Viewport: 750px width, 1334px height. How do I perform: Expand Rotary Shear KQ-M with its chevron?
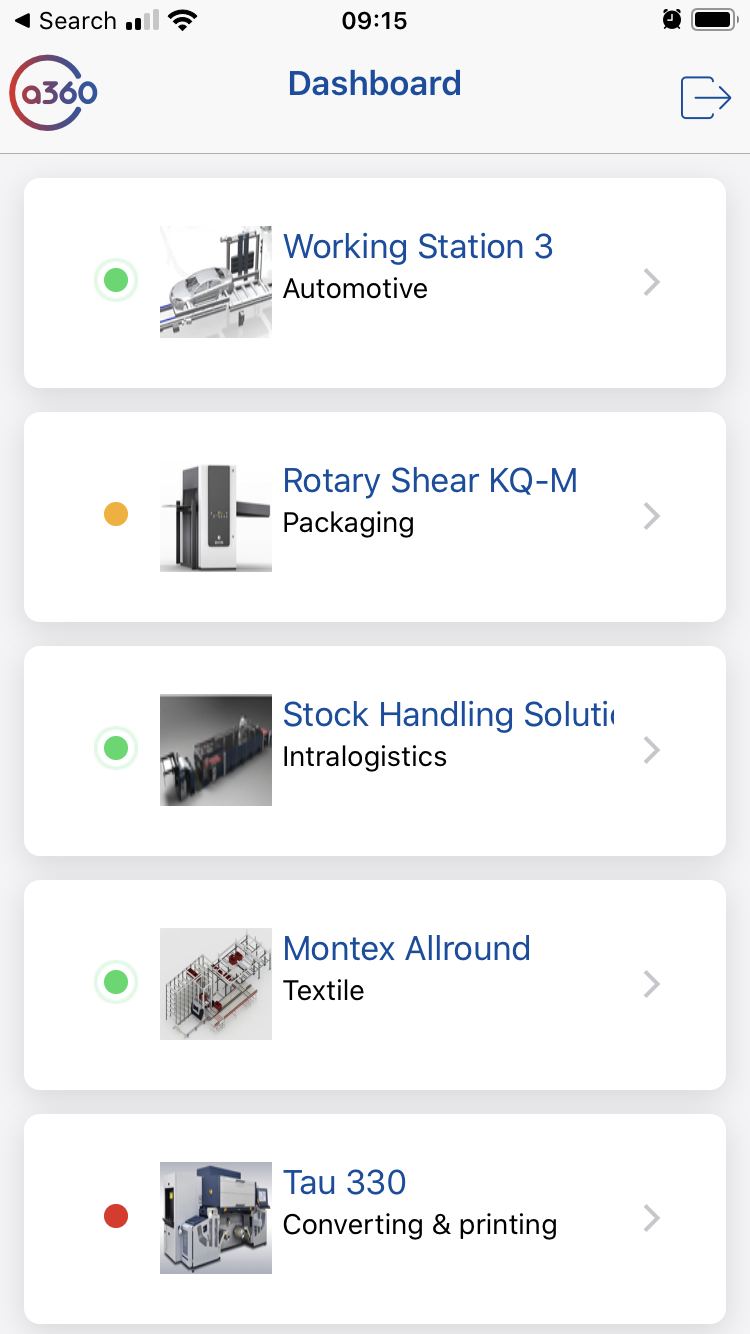click(x=652, y=516)
